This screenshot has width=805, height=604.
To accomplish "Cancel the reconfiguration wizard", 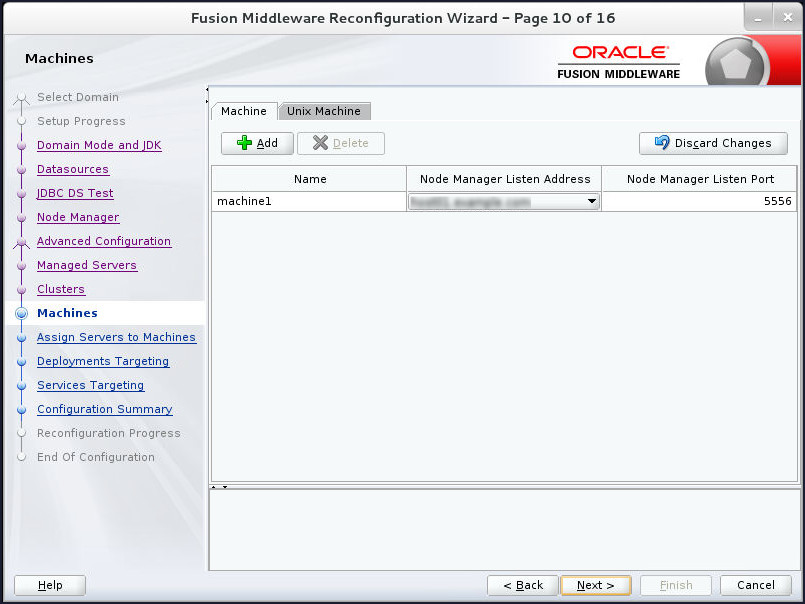I will 756,585.
